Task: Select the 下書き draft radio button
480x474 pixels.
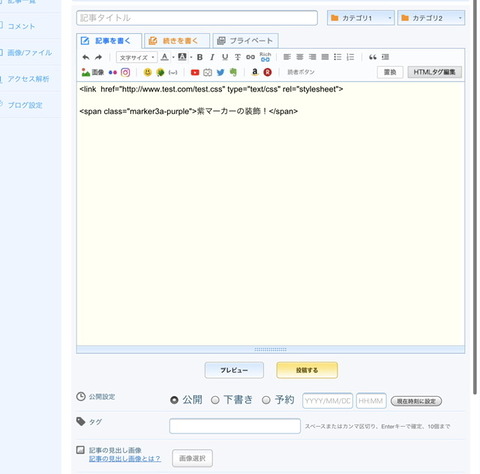Action: 215,400
